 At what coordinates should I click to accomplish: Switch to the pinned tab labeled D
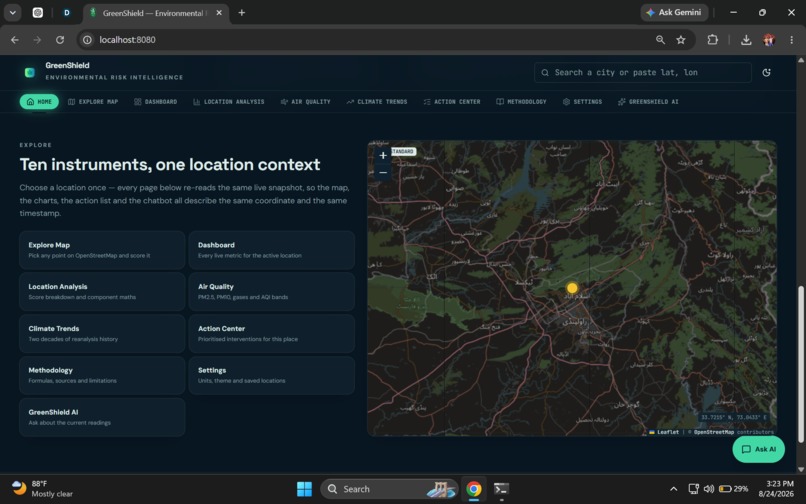tap(67, 13)
